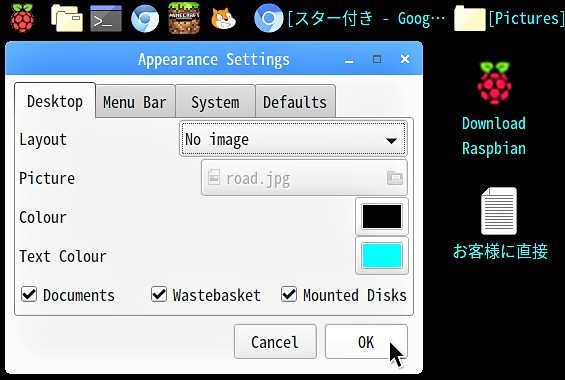Click the Appearance Settings title bar

(x=214, y=59)
